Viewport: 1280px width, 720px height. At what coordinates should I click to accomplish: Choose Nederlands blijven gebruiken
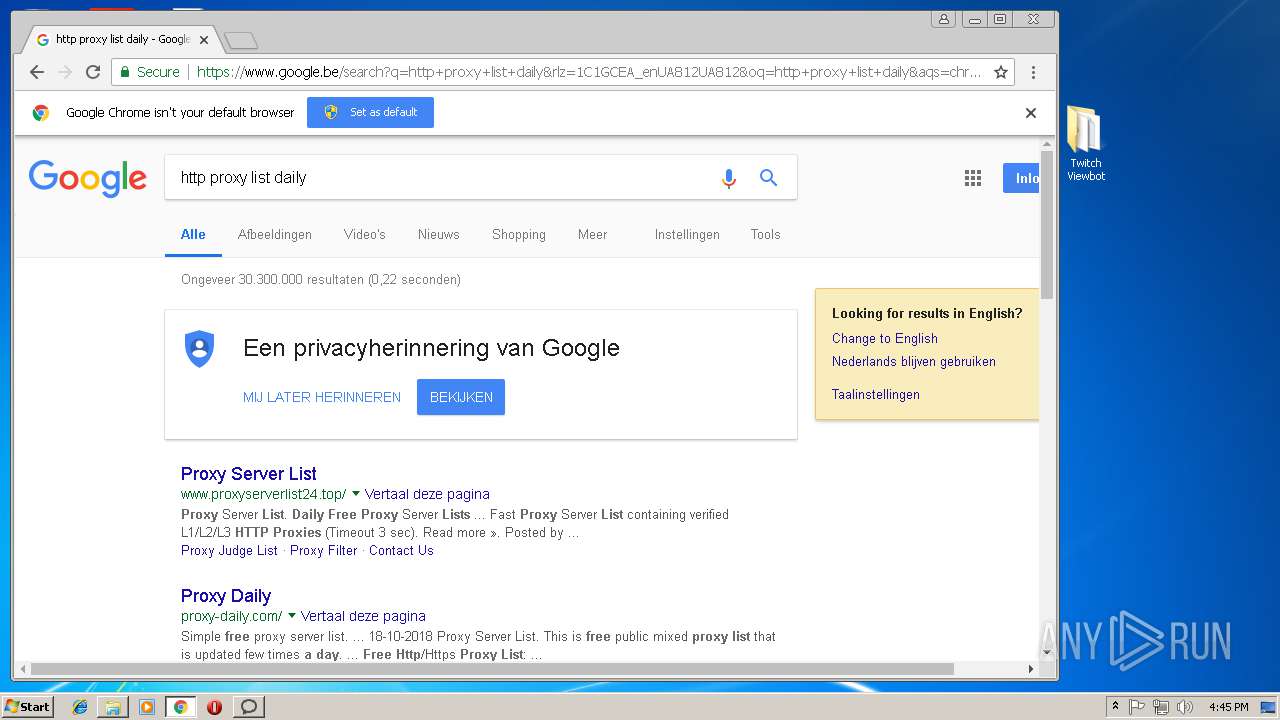(914, 362)
